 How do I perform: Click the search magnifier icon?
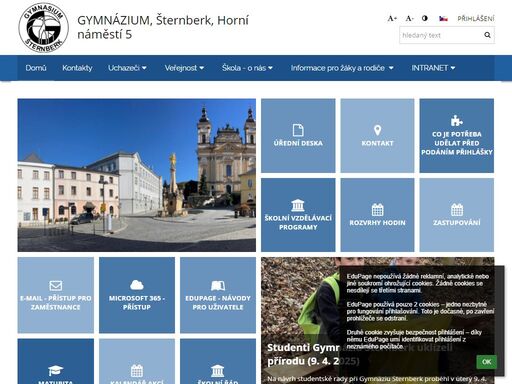487,35
